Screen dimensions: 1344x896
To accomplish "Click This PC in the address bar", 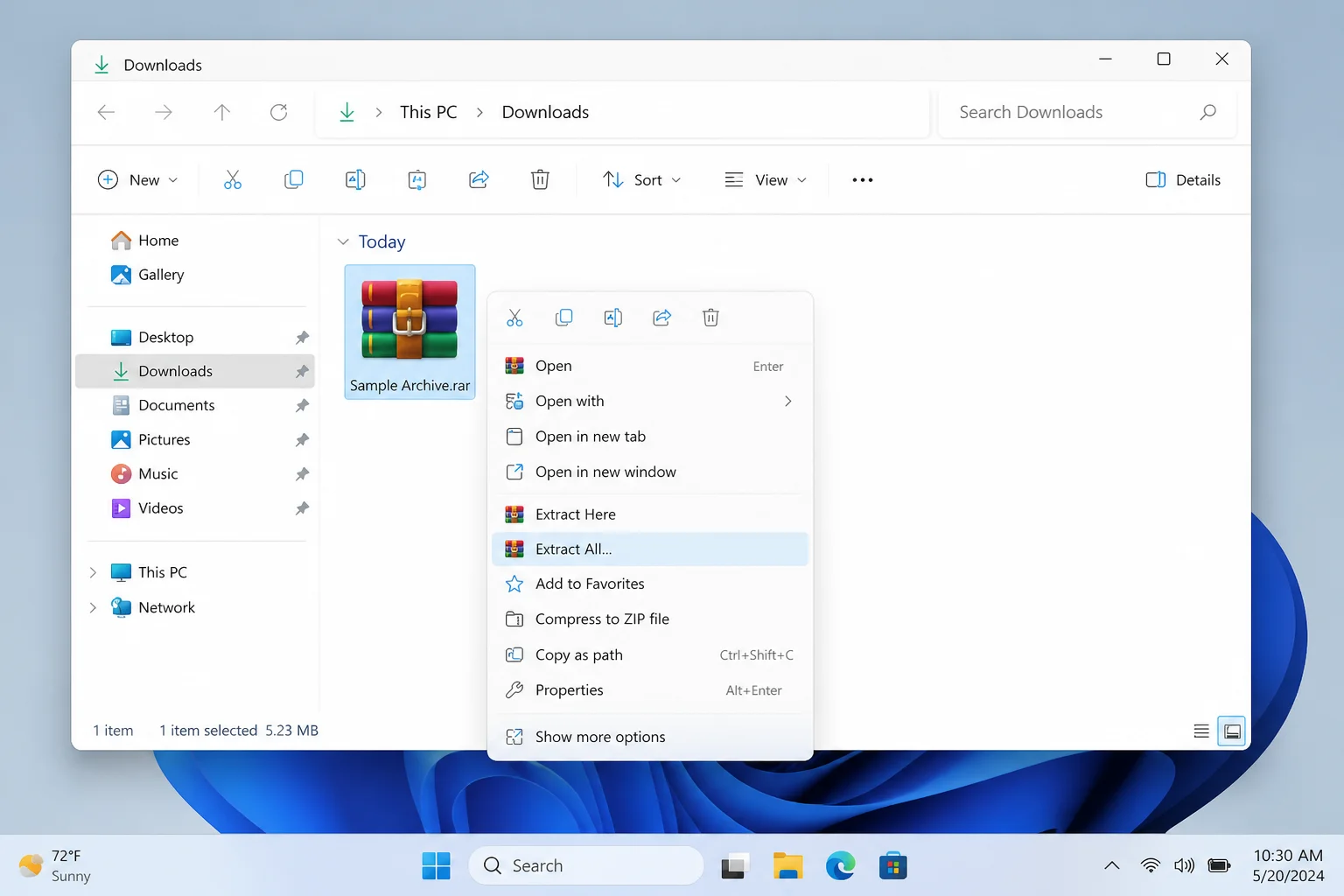I will [x=429, y=112].
